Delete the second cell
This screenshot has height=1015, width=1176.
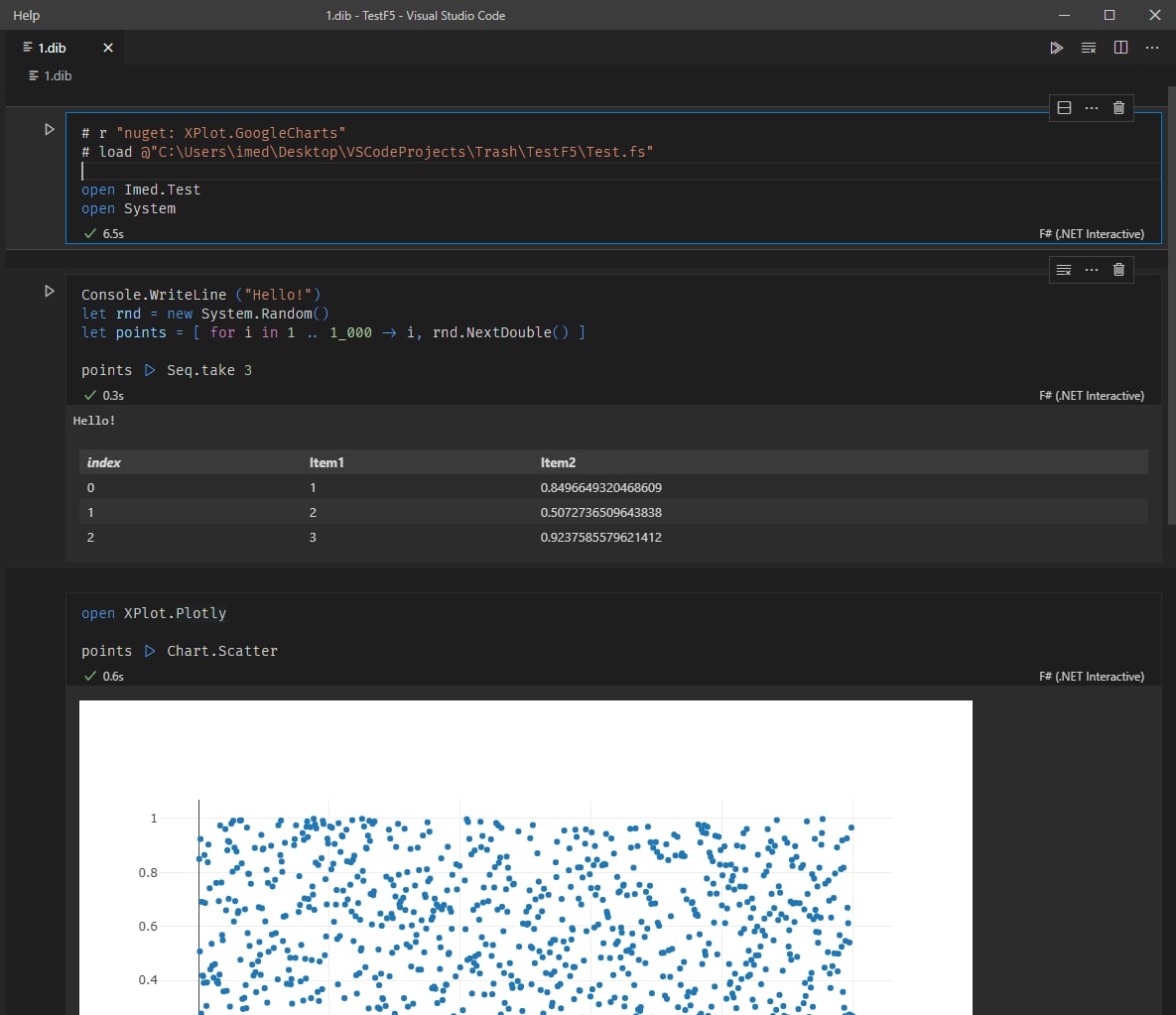point(1118,270)
